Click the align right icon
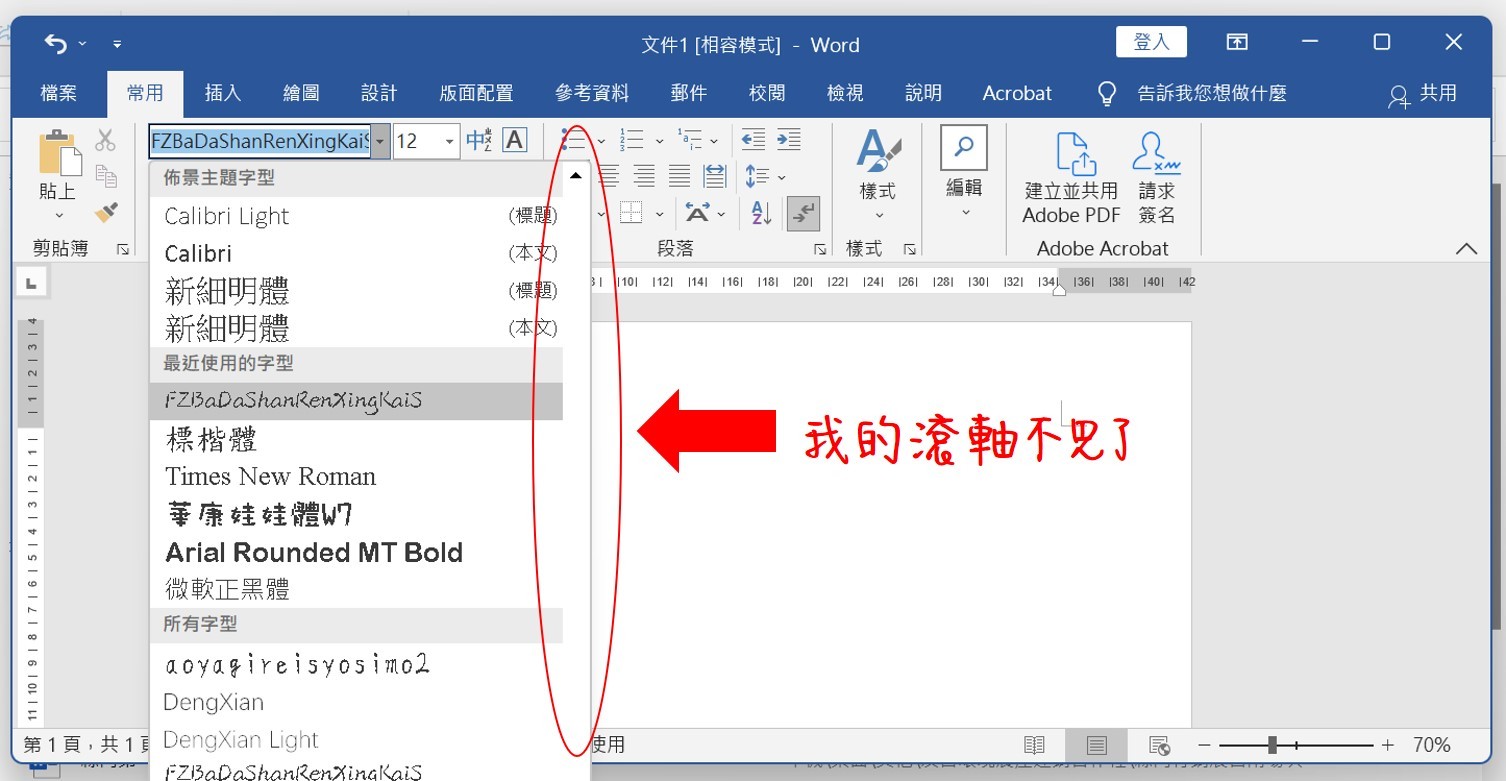The image size is (1506, 781). pos(644,177)
